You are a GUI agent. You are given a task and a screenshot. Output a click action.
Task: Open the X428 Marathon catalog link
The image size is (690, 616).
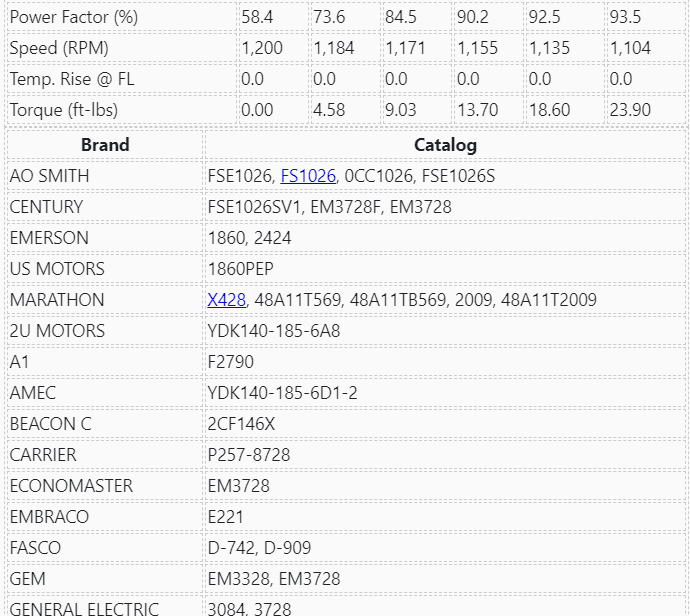pyautogui.click(x=226, y=300)
